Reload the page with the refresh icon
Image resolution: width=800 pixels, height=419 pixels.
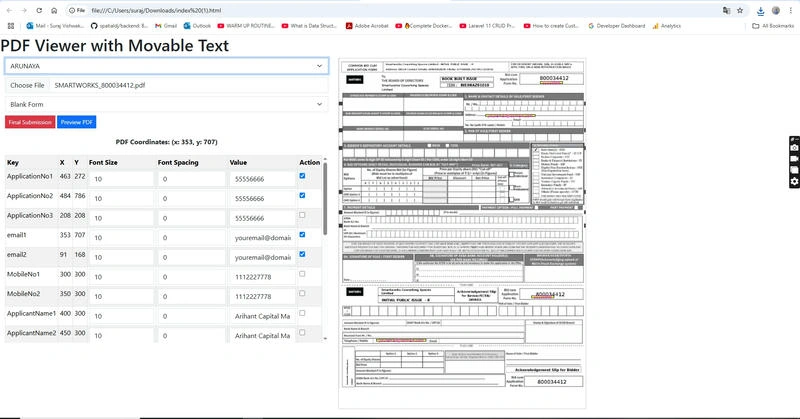(x=39, y=10)
